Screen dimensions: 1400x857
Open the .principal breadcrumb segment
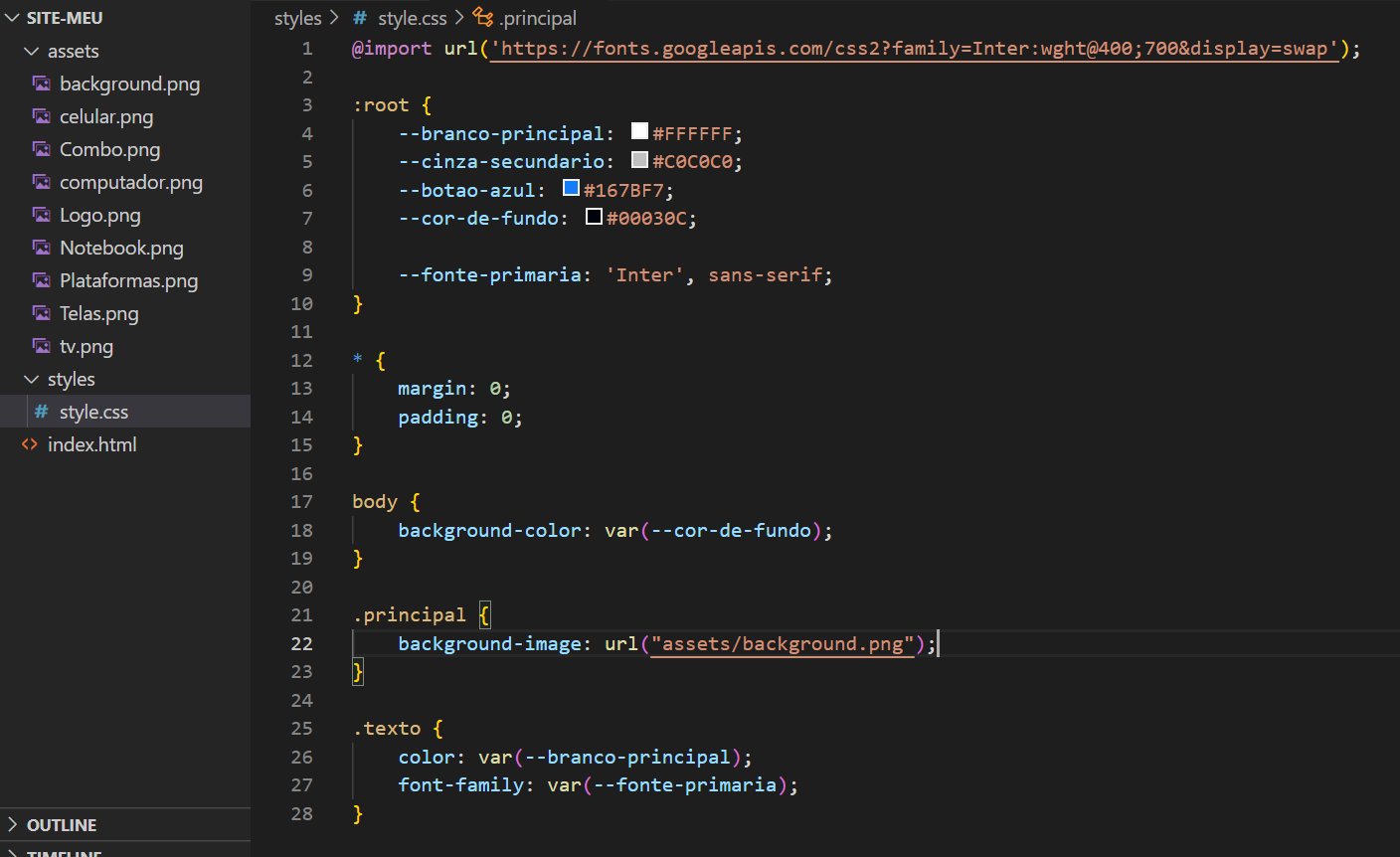[x=538, y=18]
